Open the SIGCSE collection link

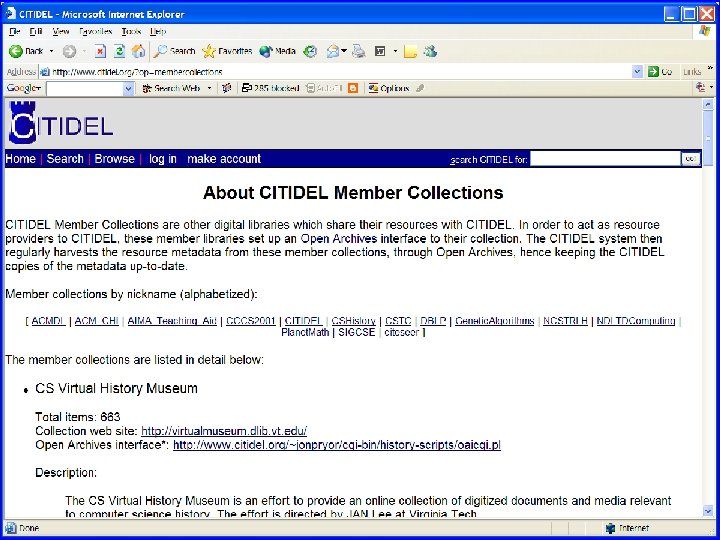pyautogui.click(x=357, y=332)
